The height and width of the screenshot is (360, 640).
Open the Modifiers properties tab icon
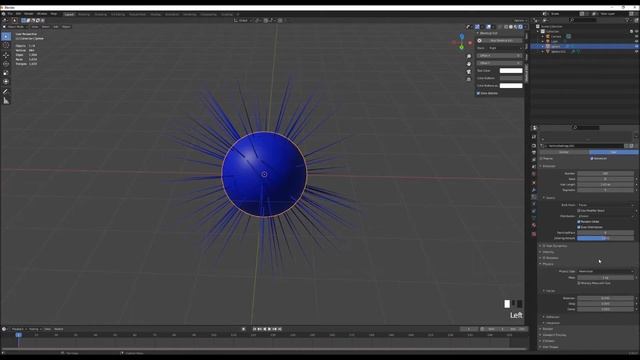click(534, 190)
